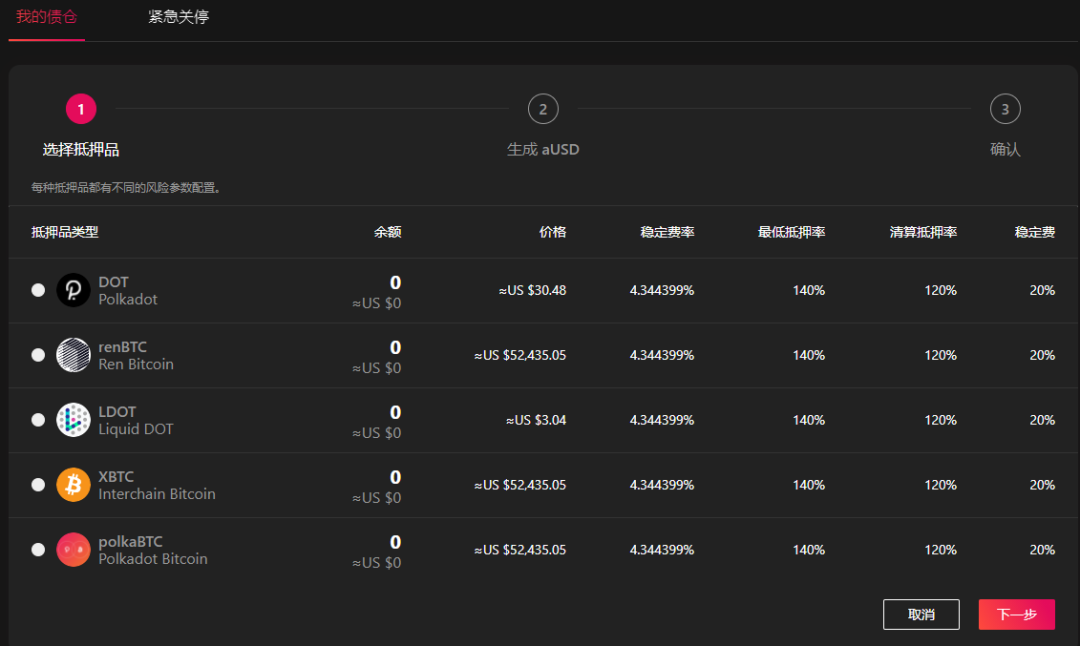
Task: Switch to the 我的债仓 tab
Action: tap(46, 17)
